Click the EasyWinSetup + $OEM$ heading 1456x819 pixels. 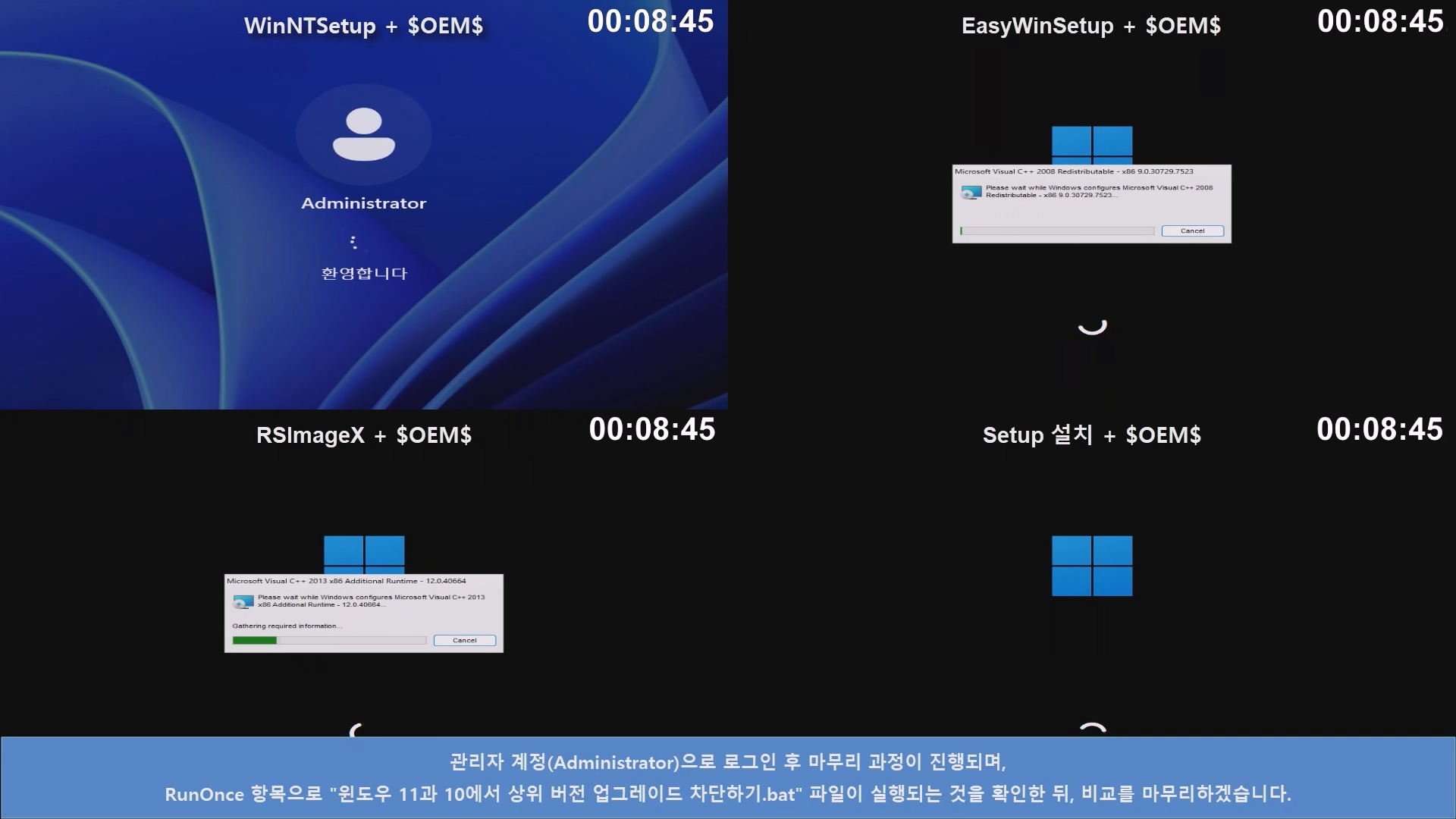tap(1091, 26)
